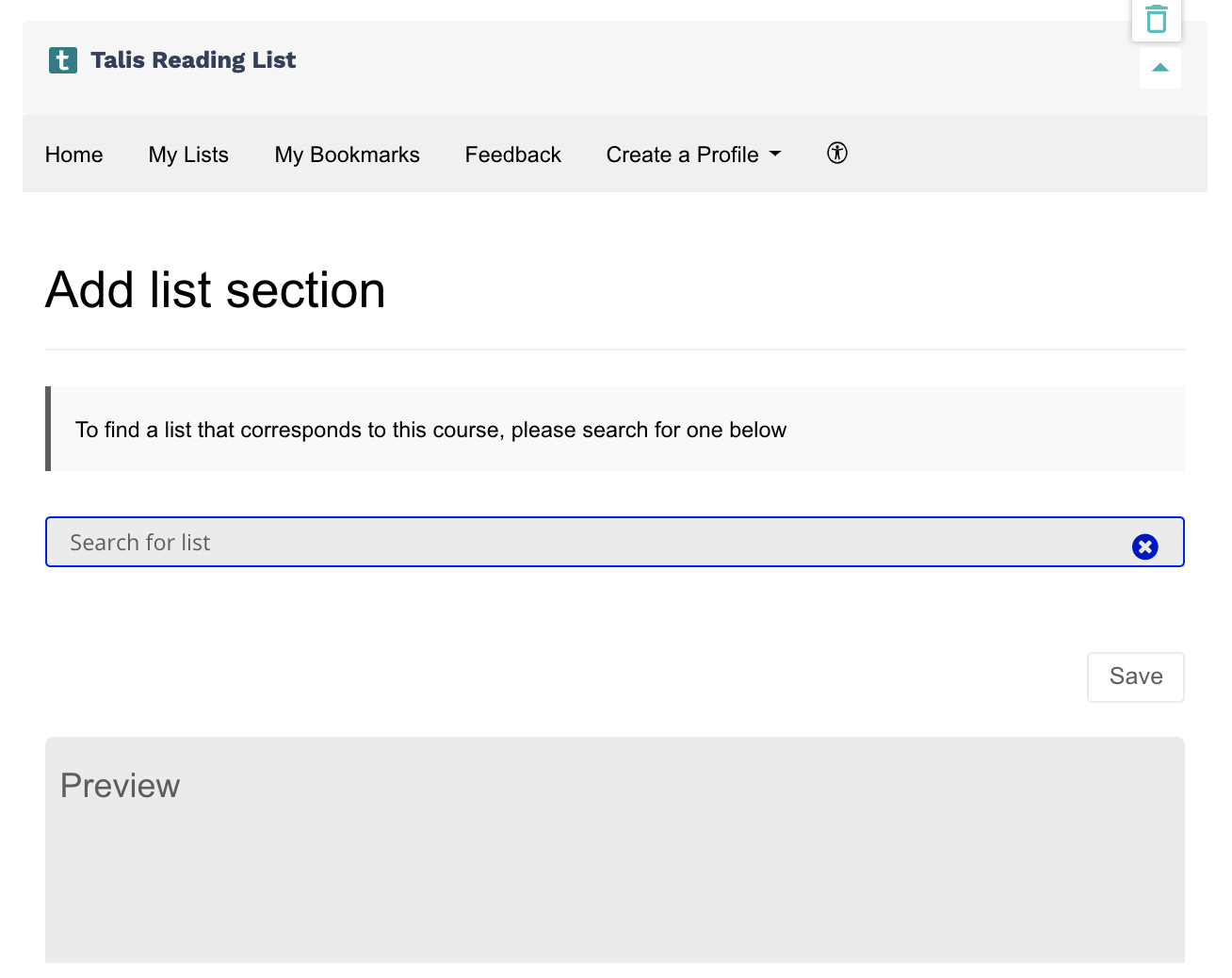Collapse panel using the teal up arrow
The width and height of the screenshot is (1232, 978).
[1159, 68]
